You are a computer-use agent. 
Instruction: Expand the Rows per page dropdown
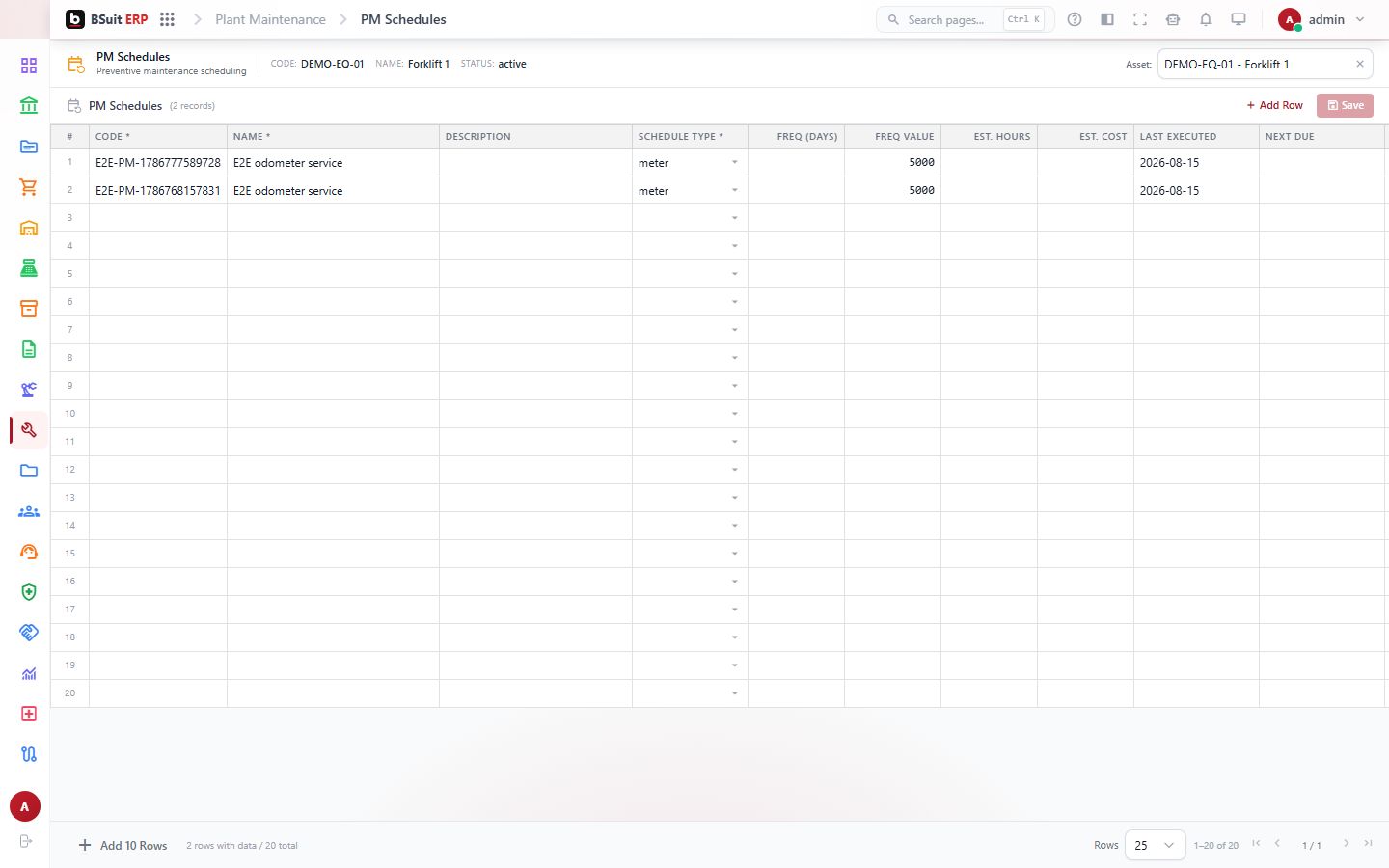point(1155,845)
